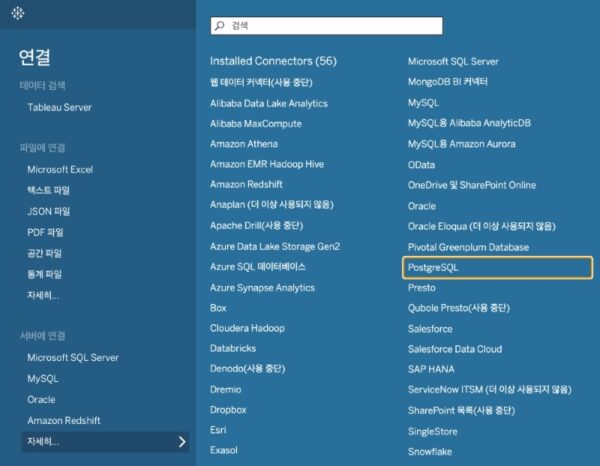Select Azure SQL 데이터베이스 connector

[x=258, y=267]
